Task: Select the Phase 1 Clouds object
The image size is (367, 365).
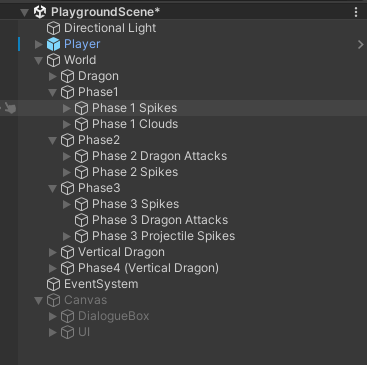Action: [x=135, y=124]
